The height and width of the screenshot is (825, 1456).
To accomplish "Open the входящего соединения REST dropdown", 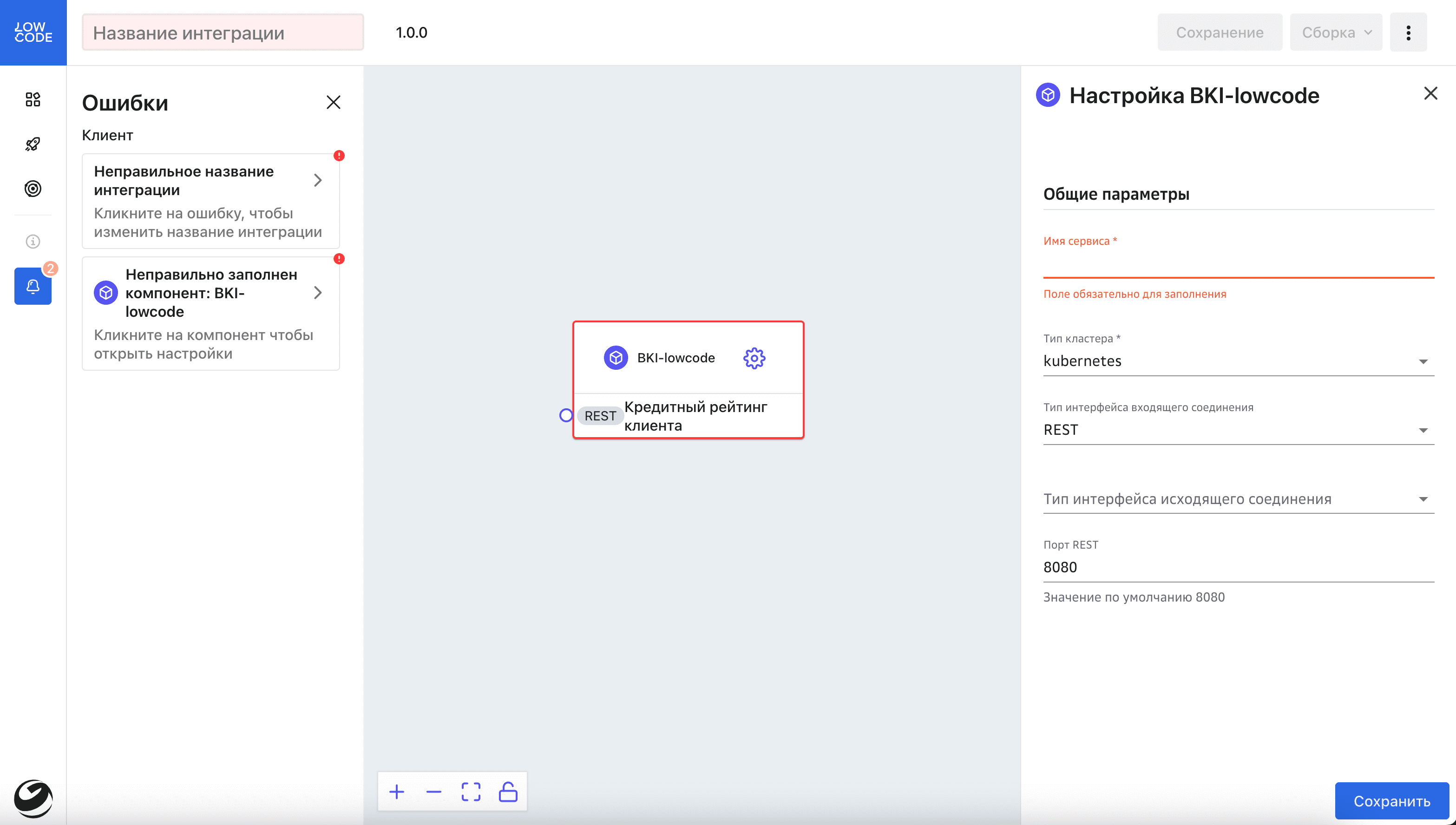I will point(1238,430).
